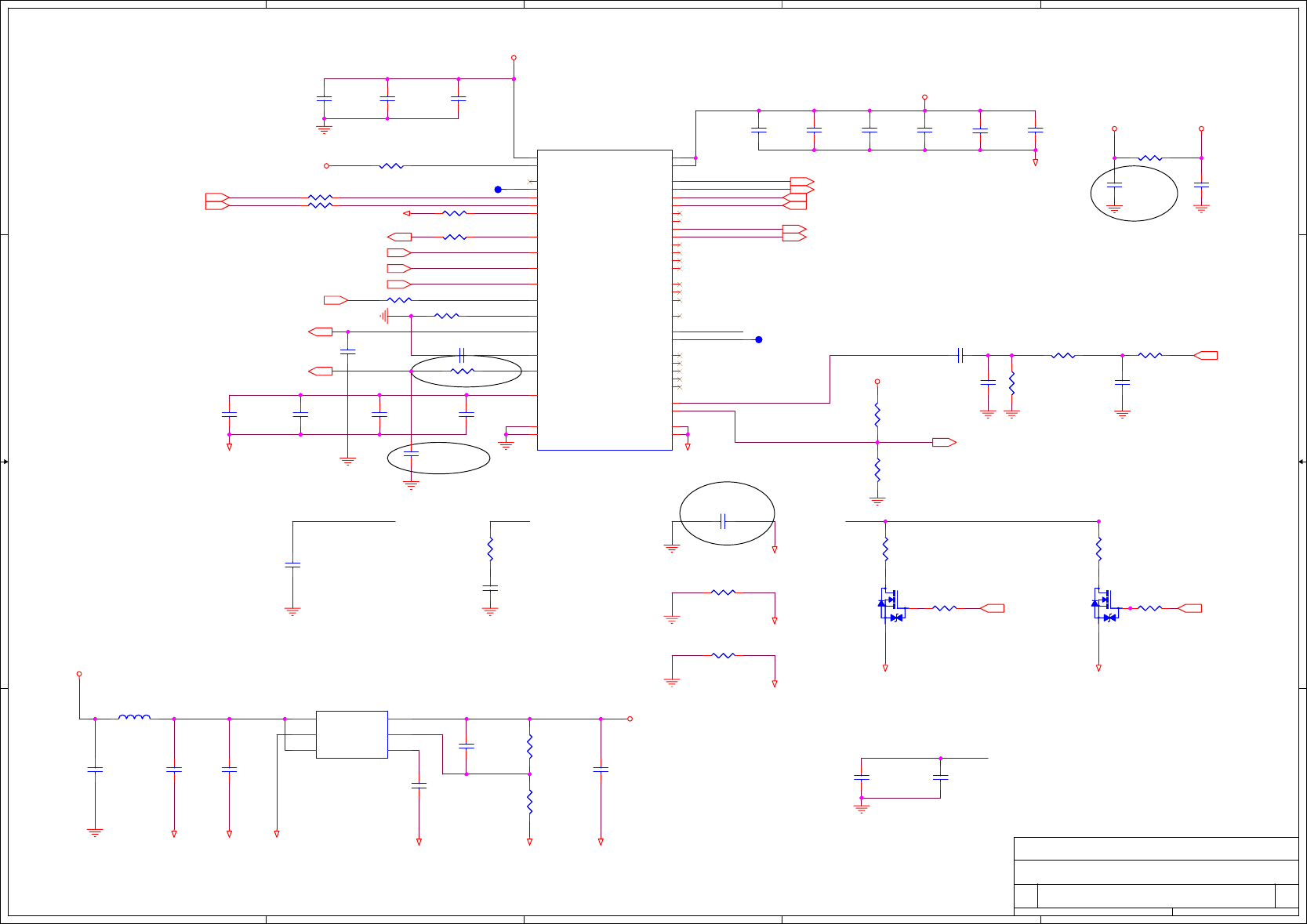
Task: Click the title block in the sheet corner
Action: 1156,875
